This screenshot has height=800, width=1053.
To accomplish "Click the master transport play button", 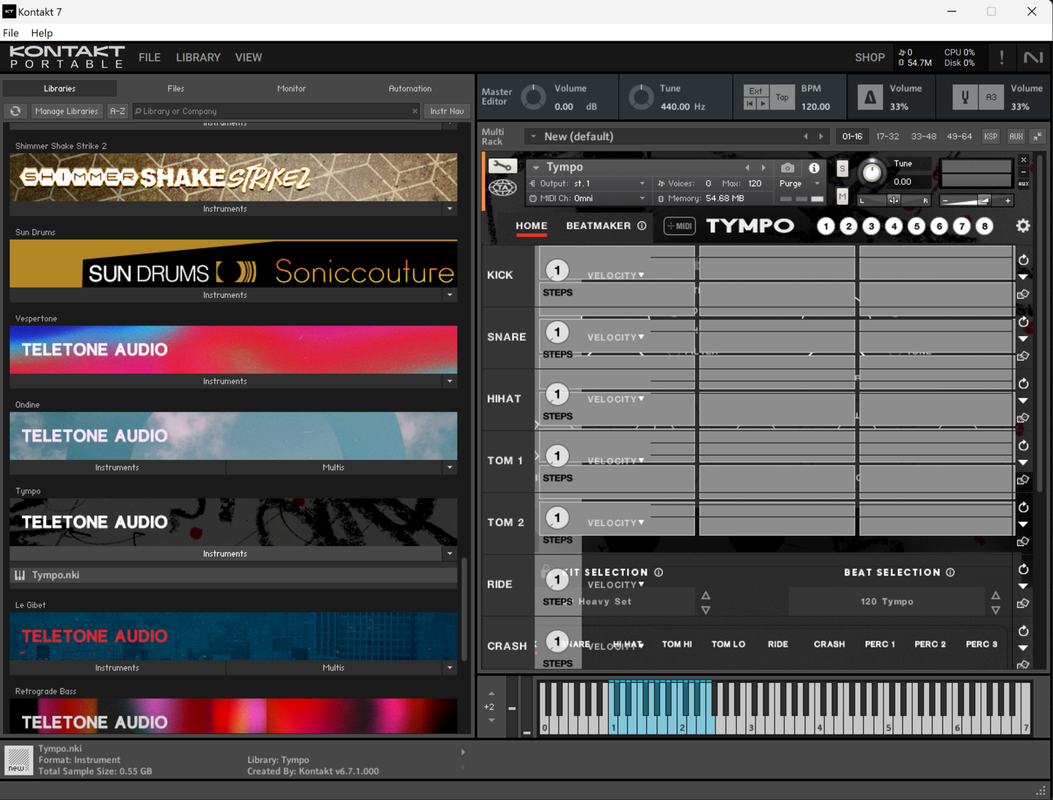I will coord(763,103).
